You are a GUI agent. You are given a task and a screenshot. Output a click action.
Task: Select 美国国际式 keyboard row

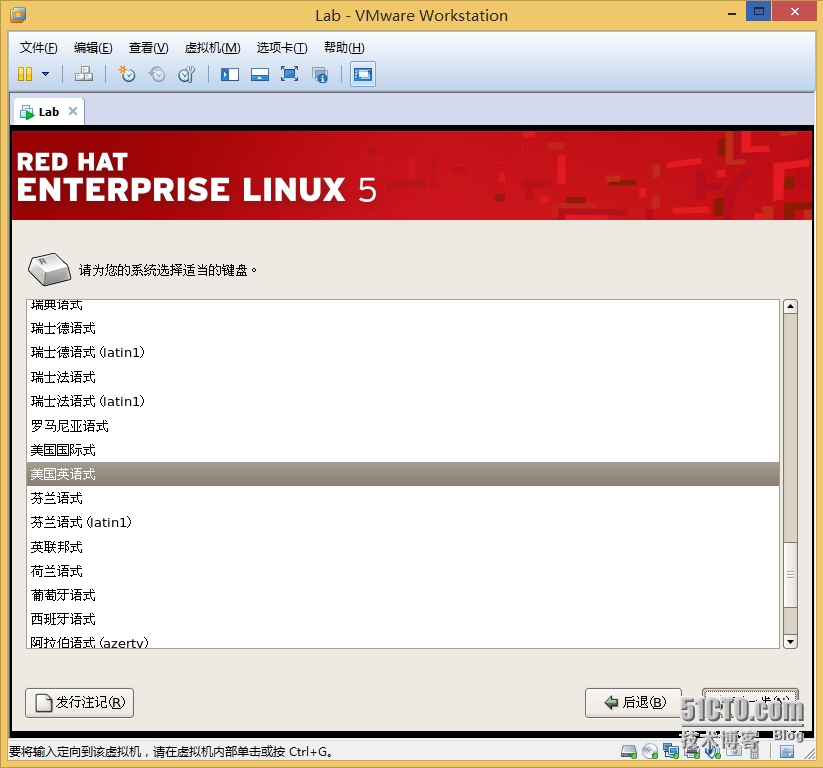coord(403,450)
